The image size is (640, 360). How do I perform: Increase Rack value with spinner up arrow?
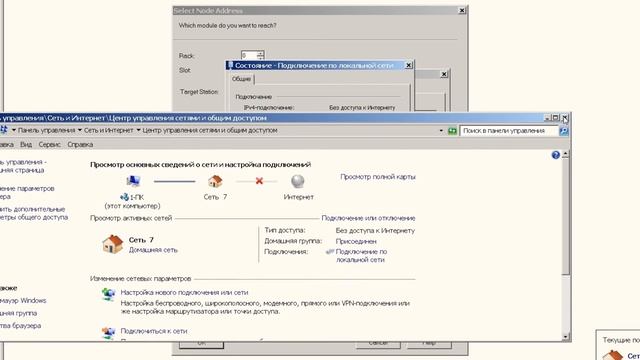point(260,53)
